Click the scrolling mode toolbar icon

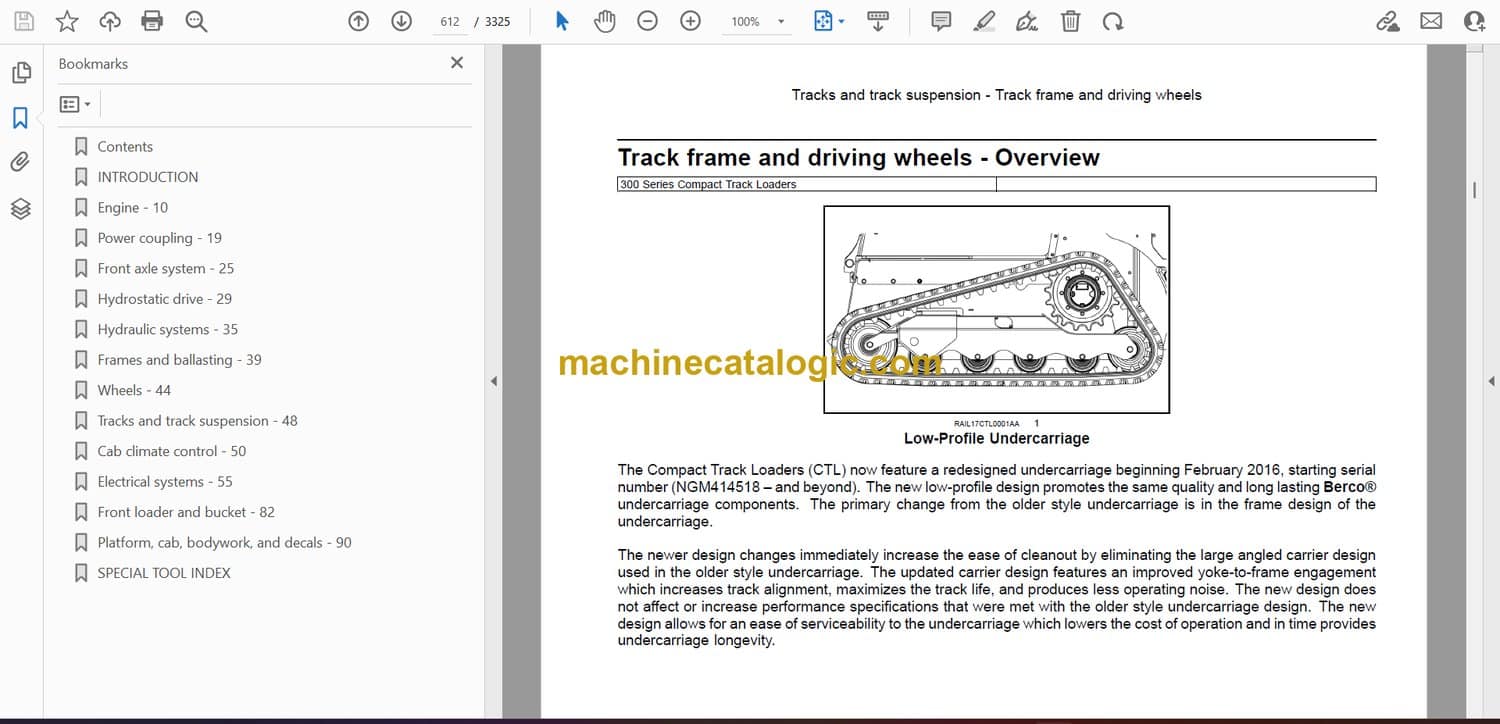878,21
